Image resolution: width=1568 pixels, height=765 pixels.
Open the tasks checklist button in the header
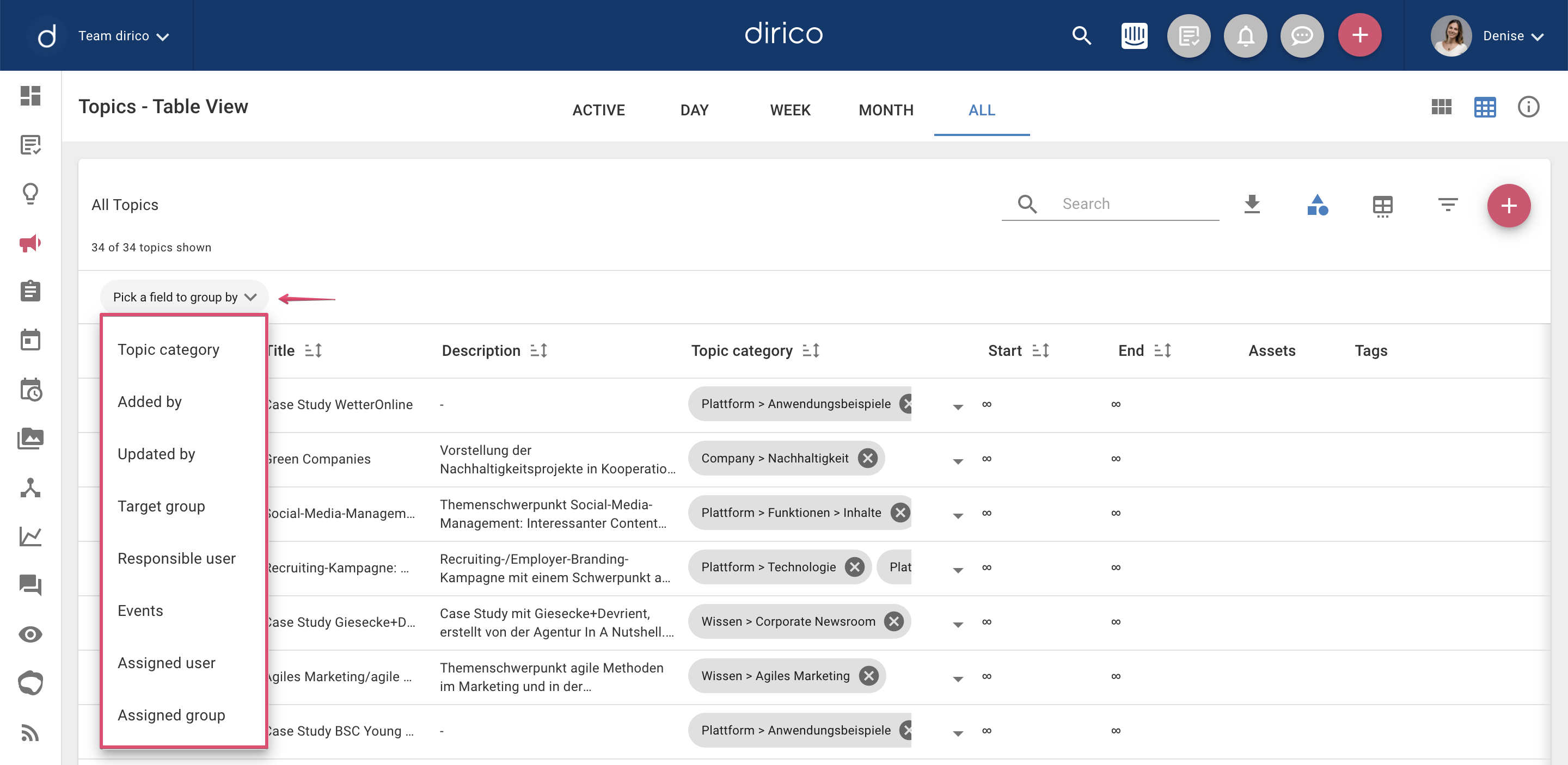(x=1189, y=36)
